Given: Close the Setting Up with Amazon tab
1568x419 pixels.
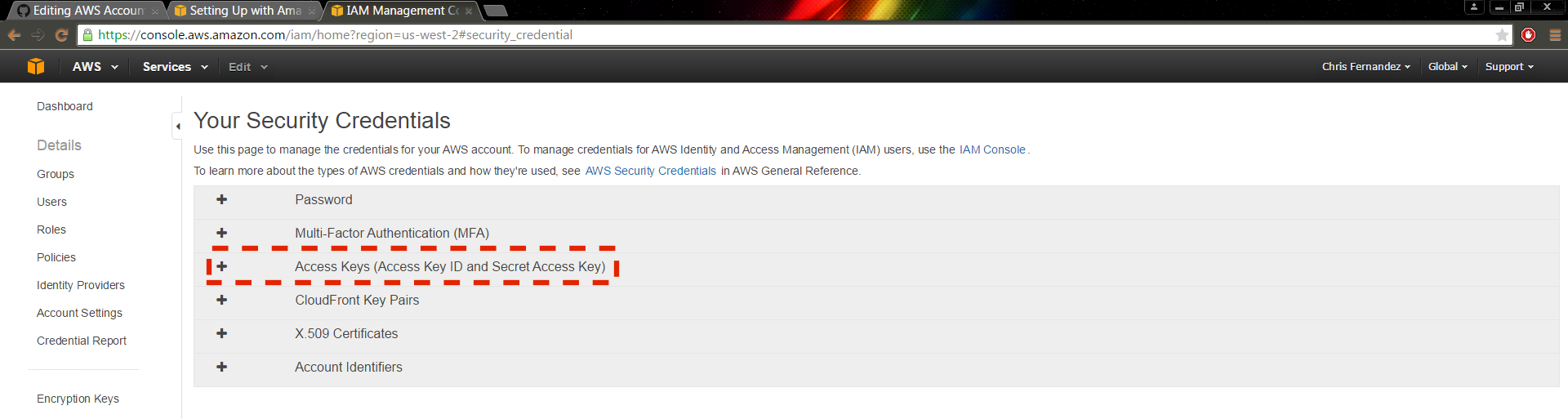Looking at the screenshot, I should [x=312, y=11].
